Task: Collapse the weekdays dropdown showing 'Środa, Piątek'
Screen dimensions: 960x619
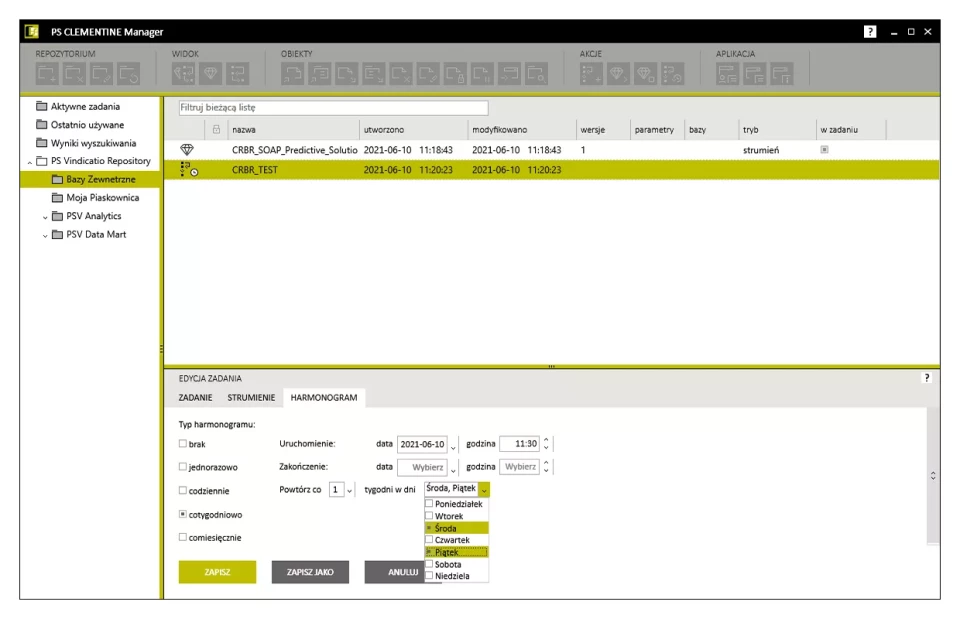Action: (484, 490)
